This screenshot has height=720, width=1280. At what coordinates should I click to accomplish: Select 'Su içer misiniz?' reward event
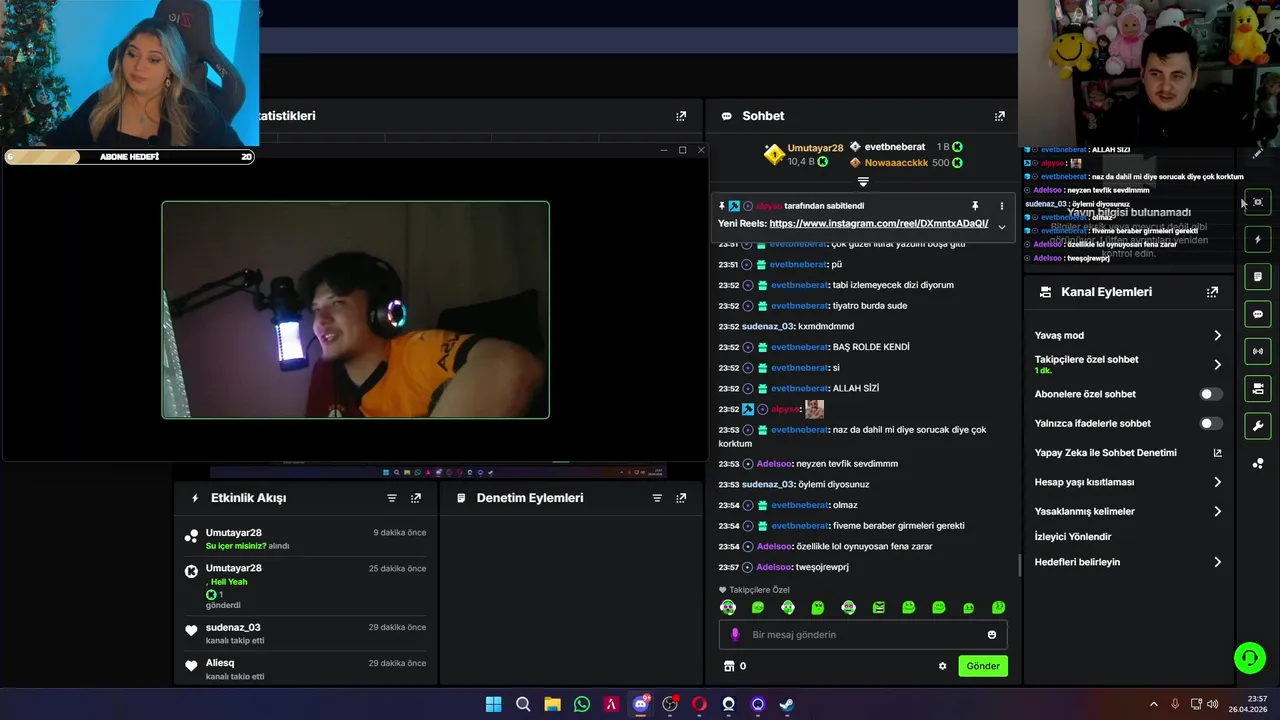point(305,539)
